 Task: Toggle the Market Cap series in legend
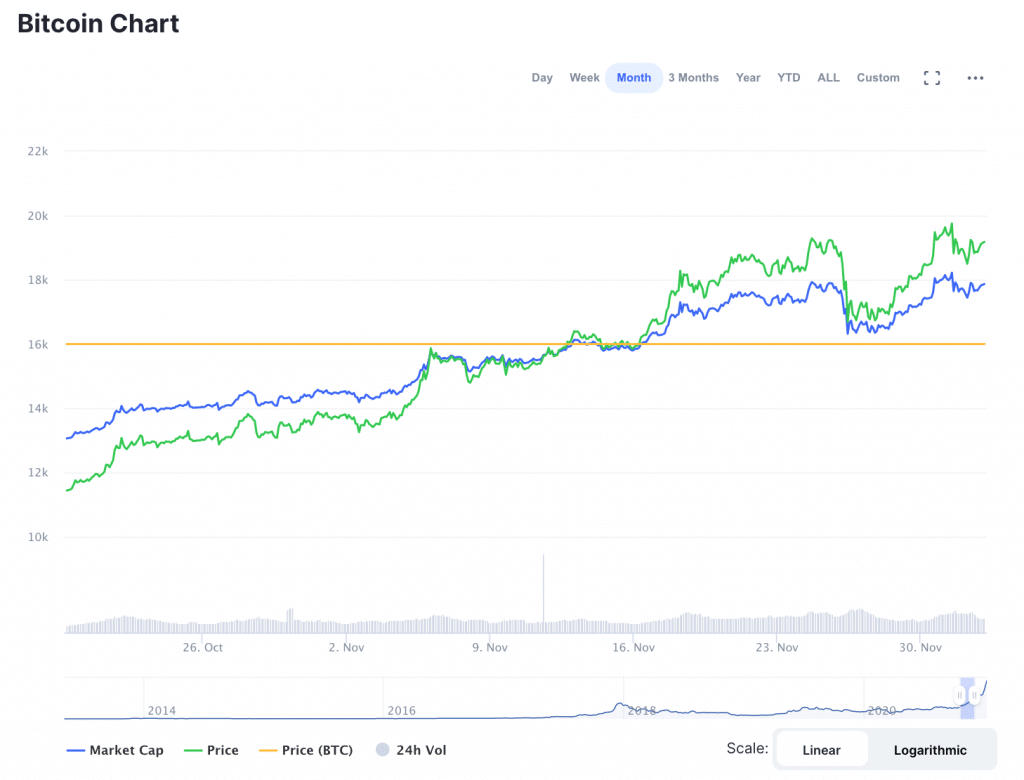coord(114,750)
